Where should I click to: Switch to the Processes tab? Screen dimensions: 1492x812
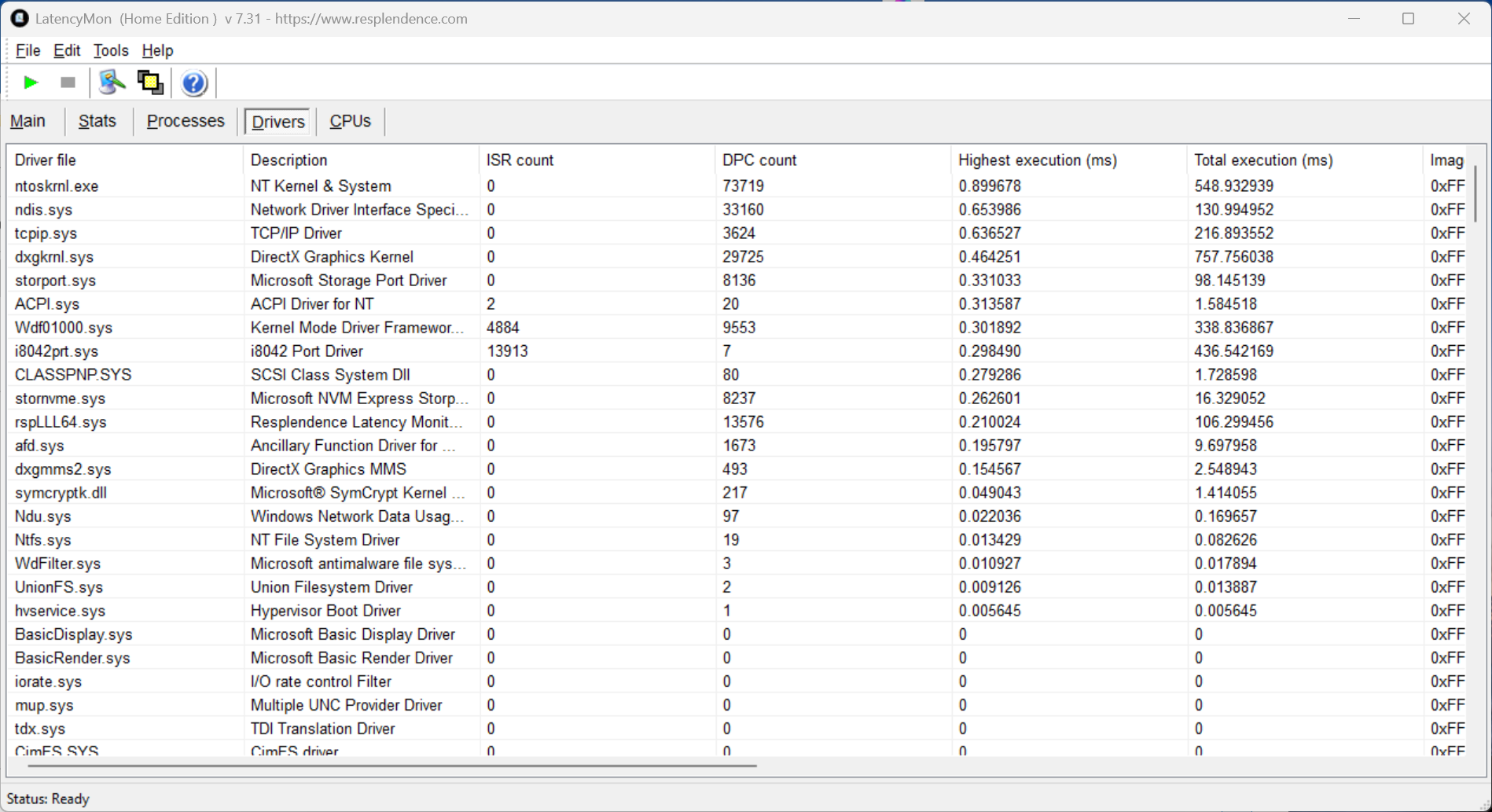(186, 121)
